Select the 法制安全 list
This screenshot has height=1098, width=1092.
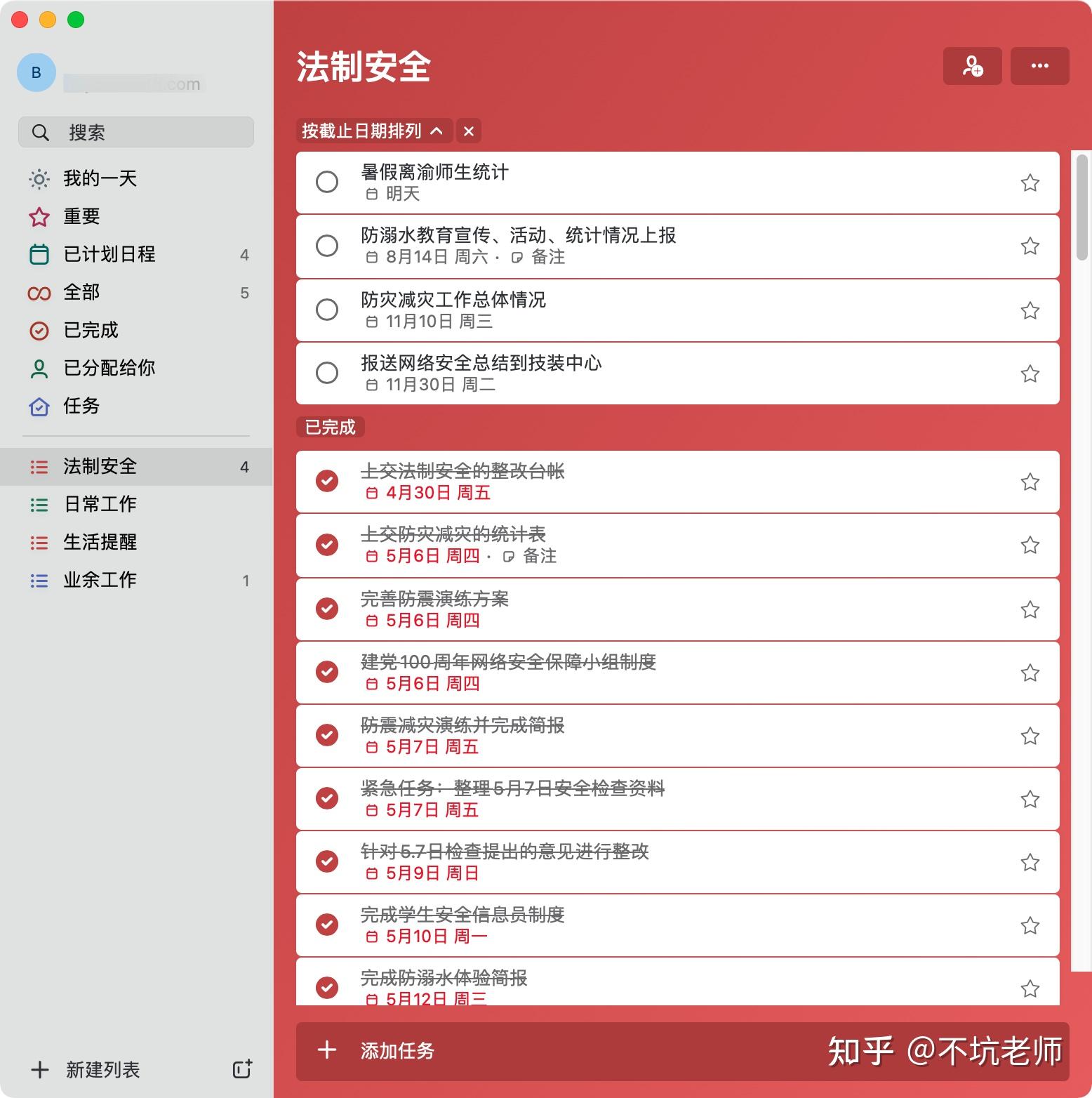coord(136,466)
